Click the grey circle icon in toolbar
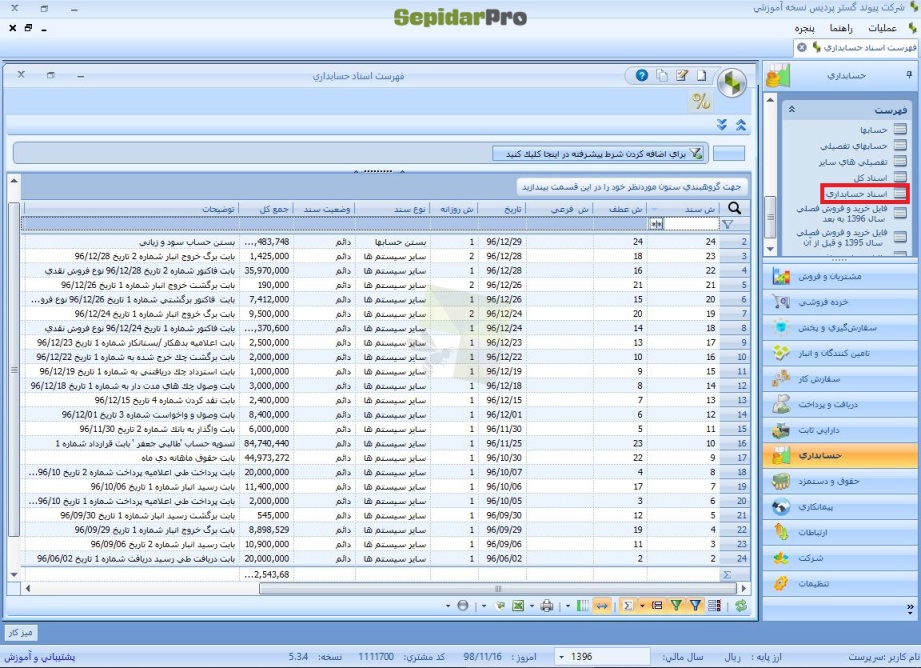This screenshot has width=921, height=668. point(463,606)
